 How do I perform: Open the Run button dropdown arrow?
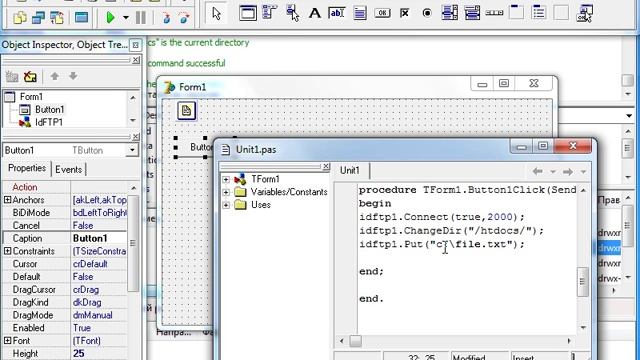126,18
